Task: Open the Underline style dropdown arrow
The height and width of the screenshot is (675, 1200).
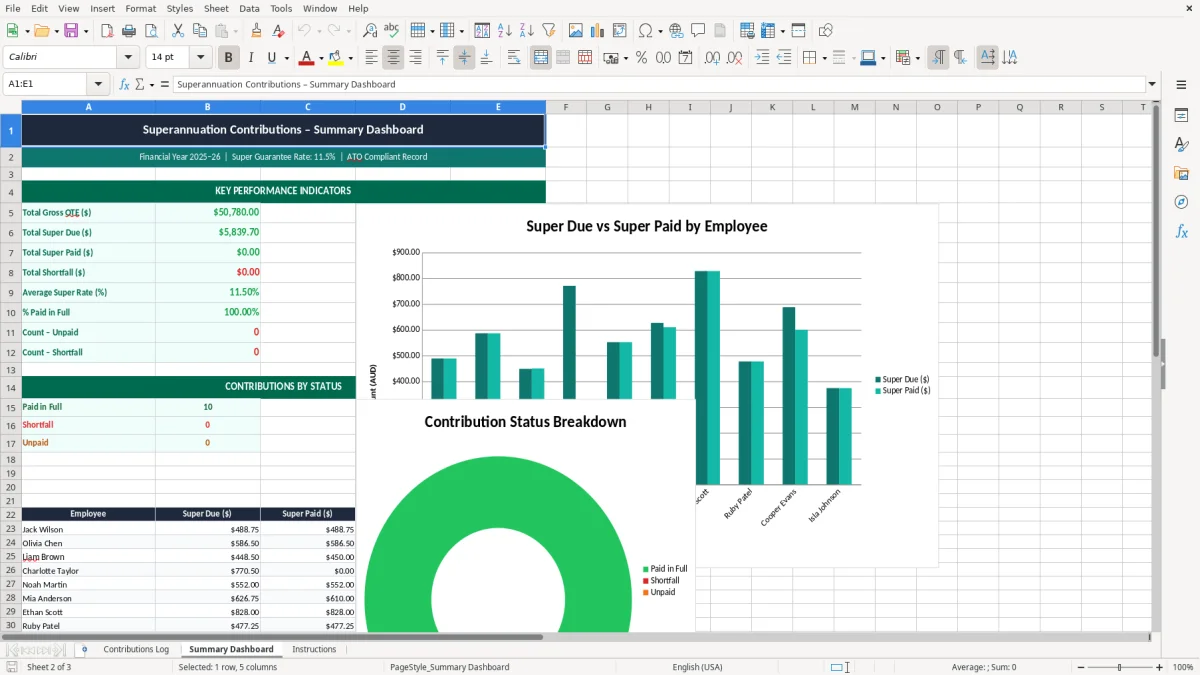Action: tap(286, 58)
